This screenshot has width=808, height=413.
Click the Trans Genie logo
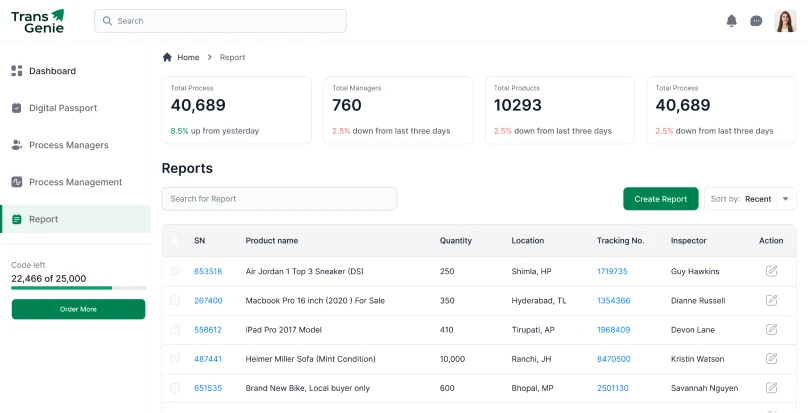coord(38,21)
